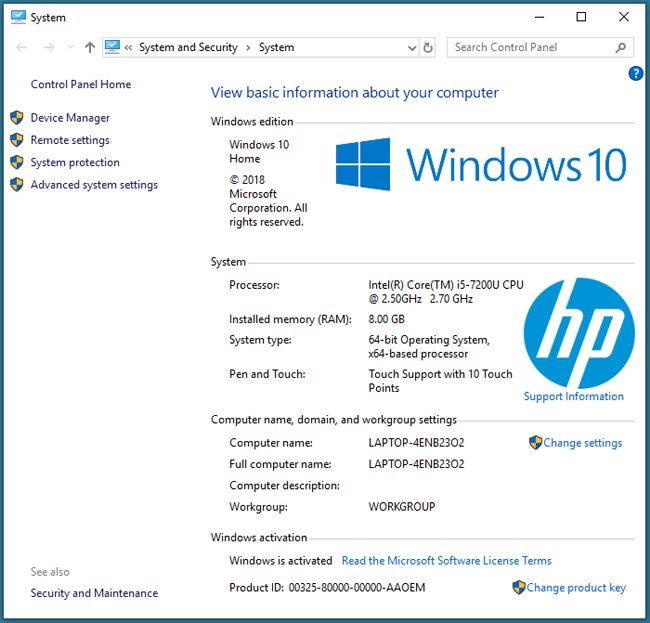
Task: Click the magnifier search icon
Action: pyautogui.click(x=620, y=48)
